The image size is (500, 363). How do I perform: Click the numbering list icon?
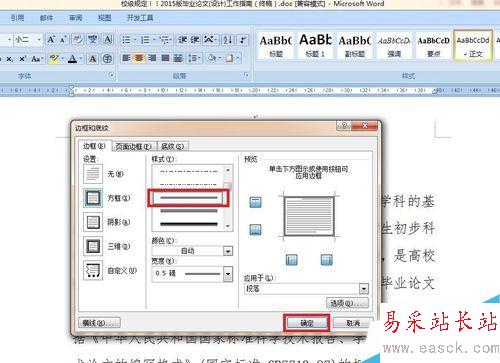click(x=145, y=40)
